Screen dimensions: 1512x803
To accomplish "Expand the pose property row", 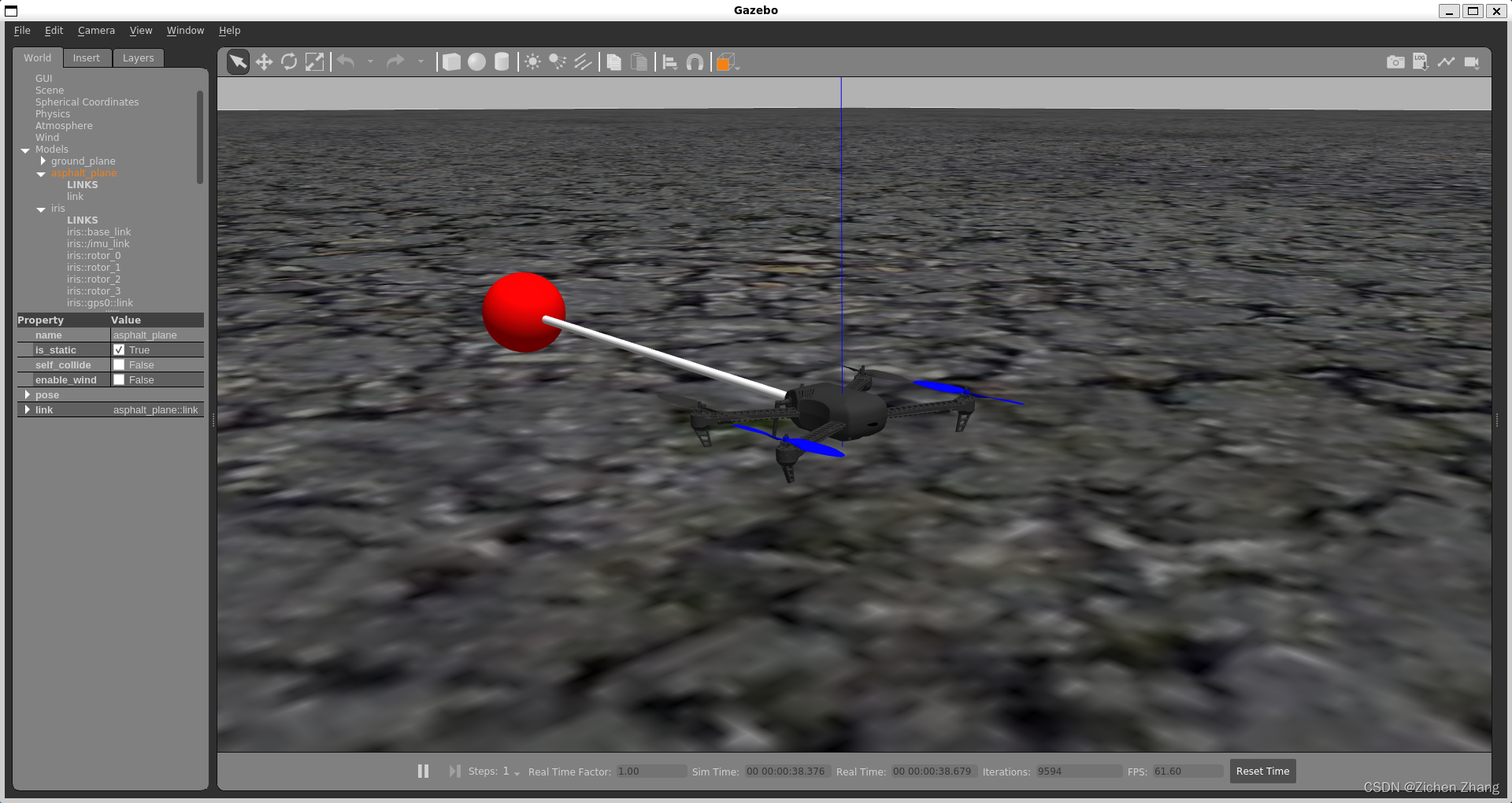I will (x=27, y=394).
